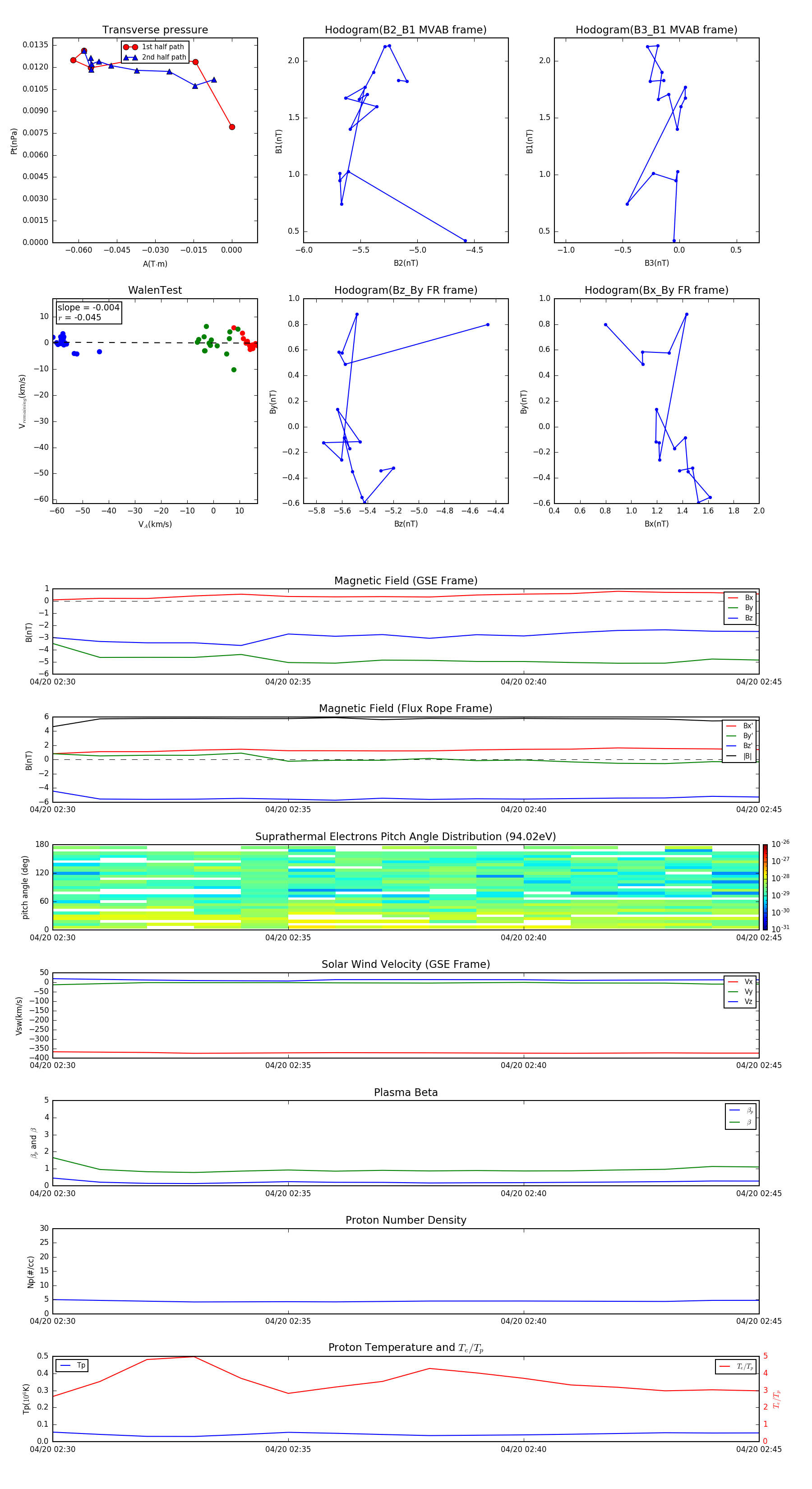Click the 'WalenTest' plot title

pyautogui.click(x=155, y=290)
